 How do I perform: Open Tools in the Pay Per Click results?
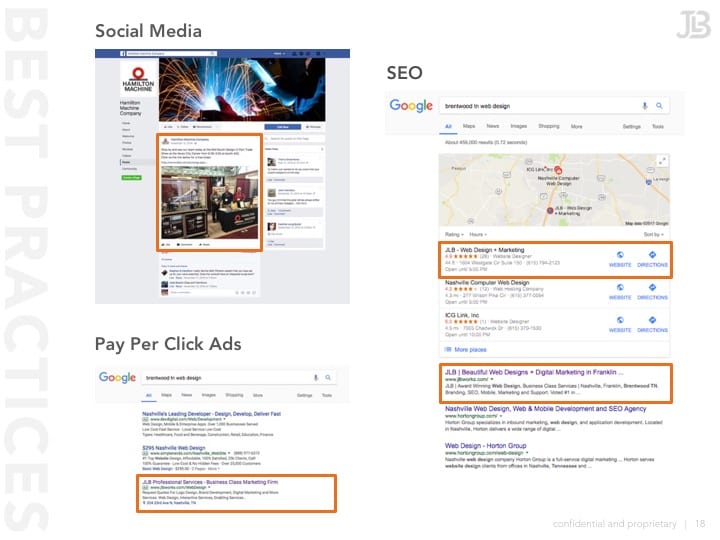coord(326,395)
